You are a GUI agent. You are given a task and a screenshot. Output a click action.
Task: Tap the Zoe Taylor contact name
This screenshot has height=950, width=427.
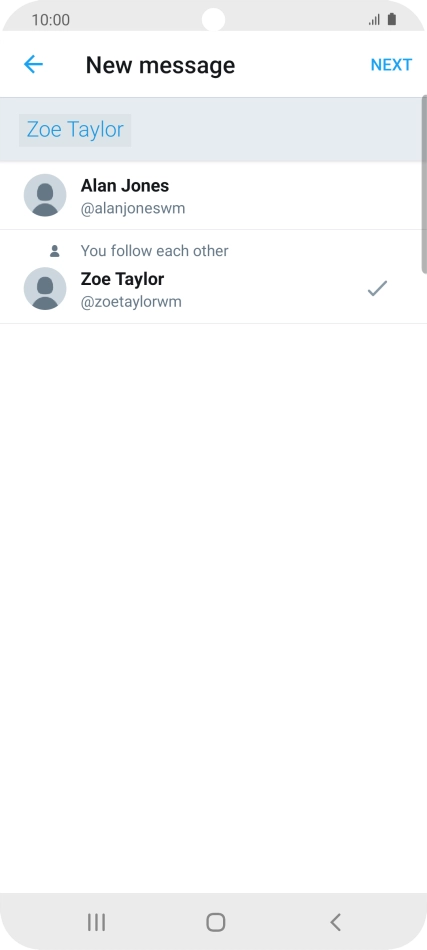tap(122, 279)
